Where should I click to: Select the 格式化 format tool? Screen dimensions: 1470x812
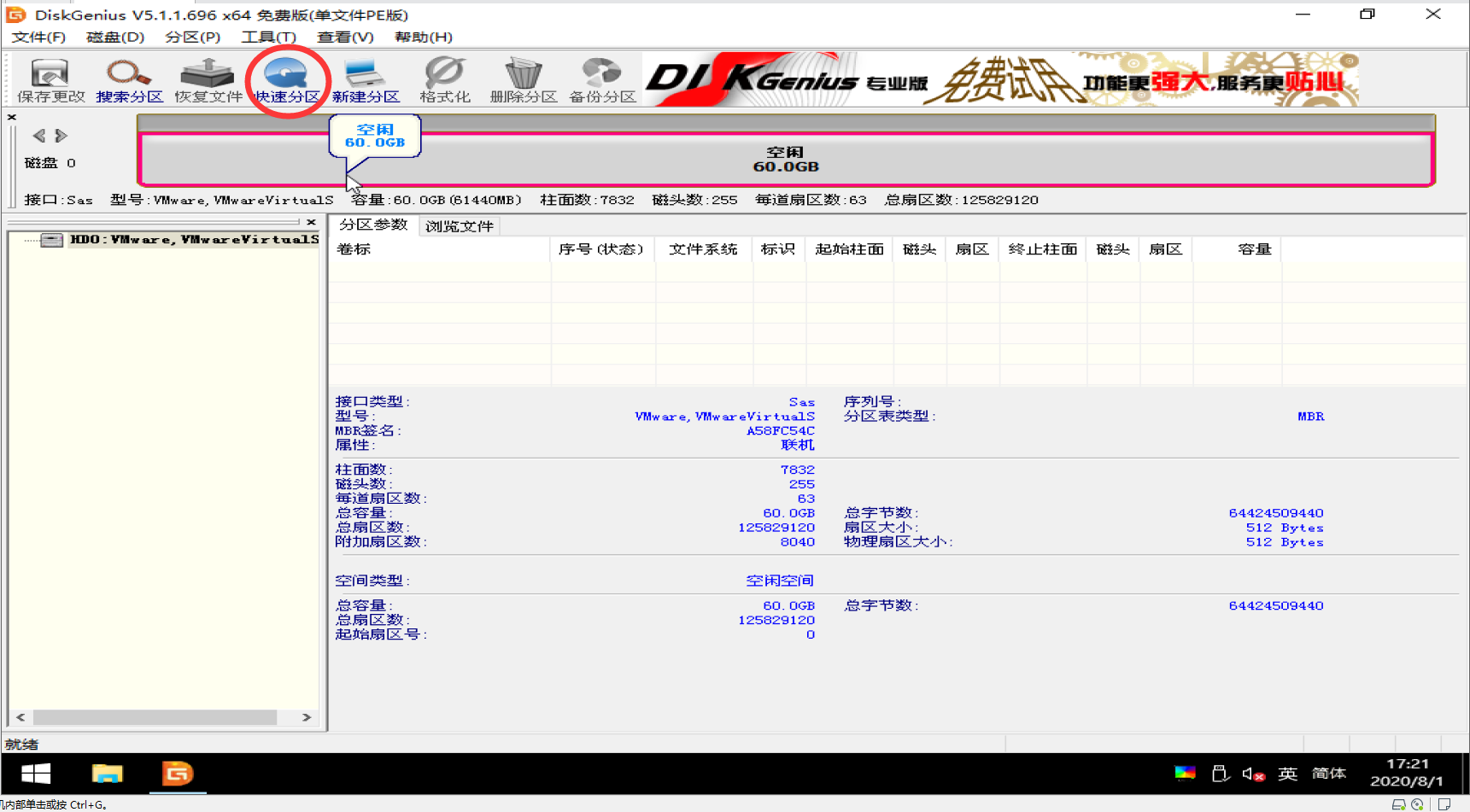(x=444, y=81)
